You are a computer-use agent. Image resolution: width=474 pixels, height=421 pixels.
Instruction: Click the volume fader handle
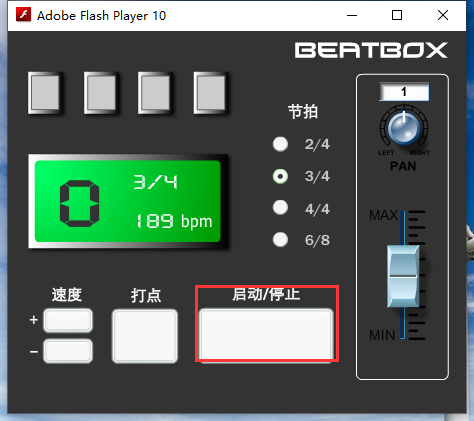403,276
